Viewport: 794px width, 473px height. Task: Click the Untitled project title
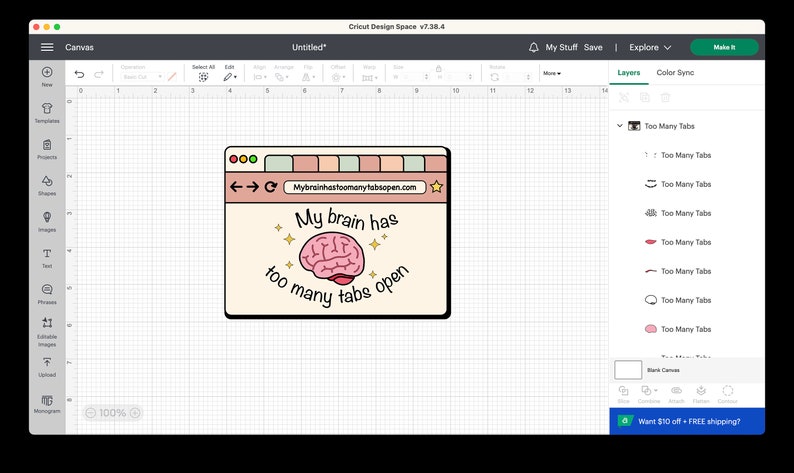pyautogui.click(x=309, y=47)
